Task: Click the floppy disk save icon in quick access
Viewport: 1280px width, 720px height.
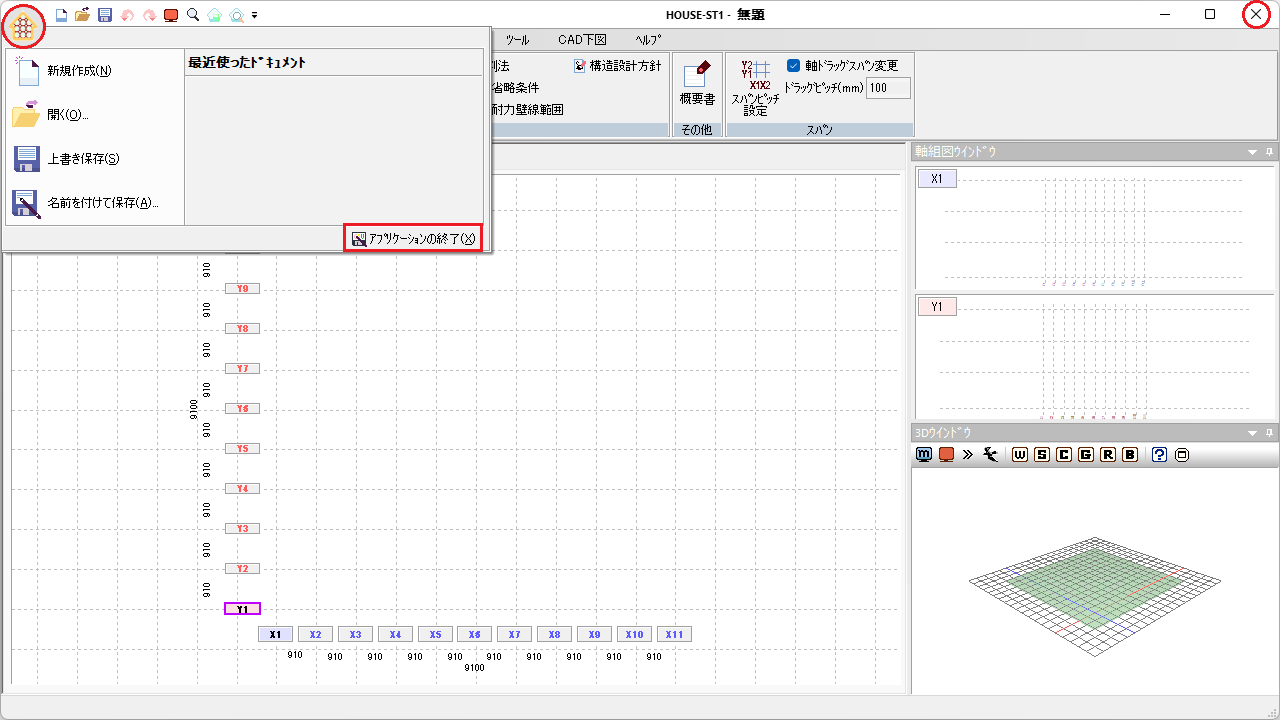Action: 105,15
